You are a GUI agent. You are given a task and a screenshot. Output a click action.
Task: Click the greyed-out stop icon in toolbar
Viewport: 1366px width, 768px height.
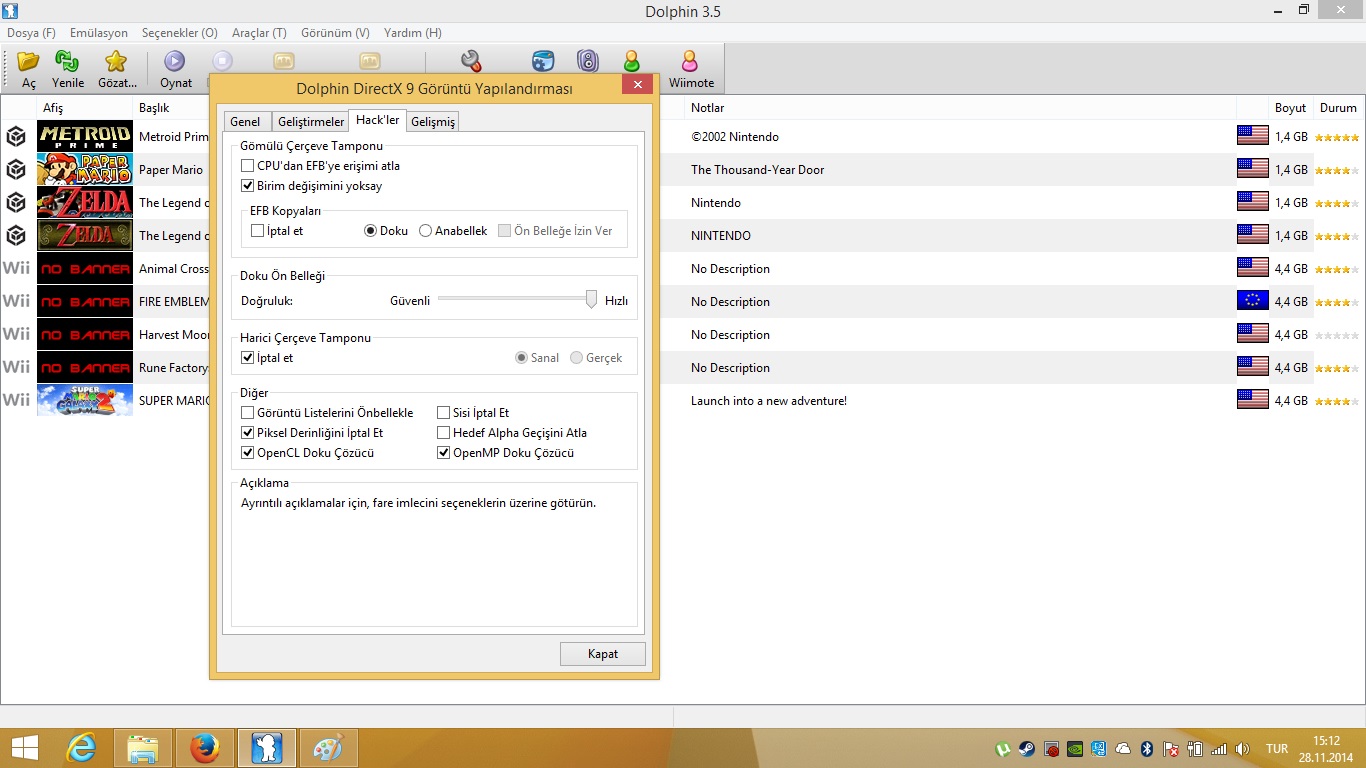pos(223,61)
